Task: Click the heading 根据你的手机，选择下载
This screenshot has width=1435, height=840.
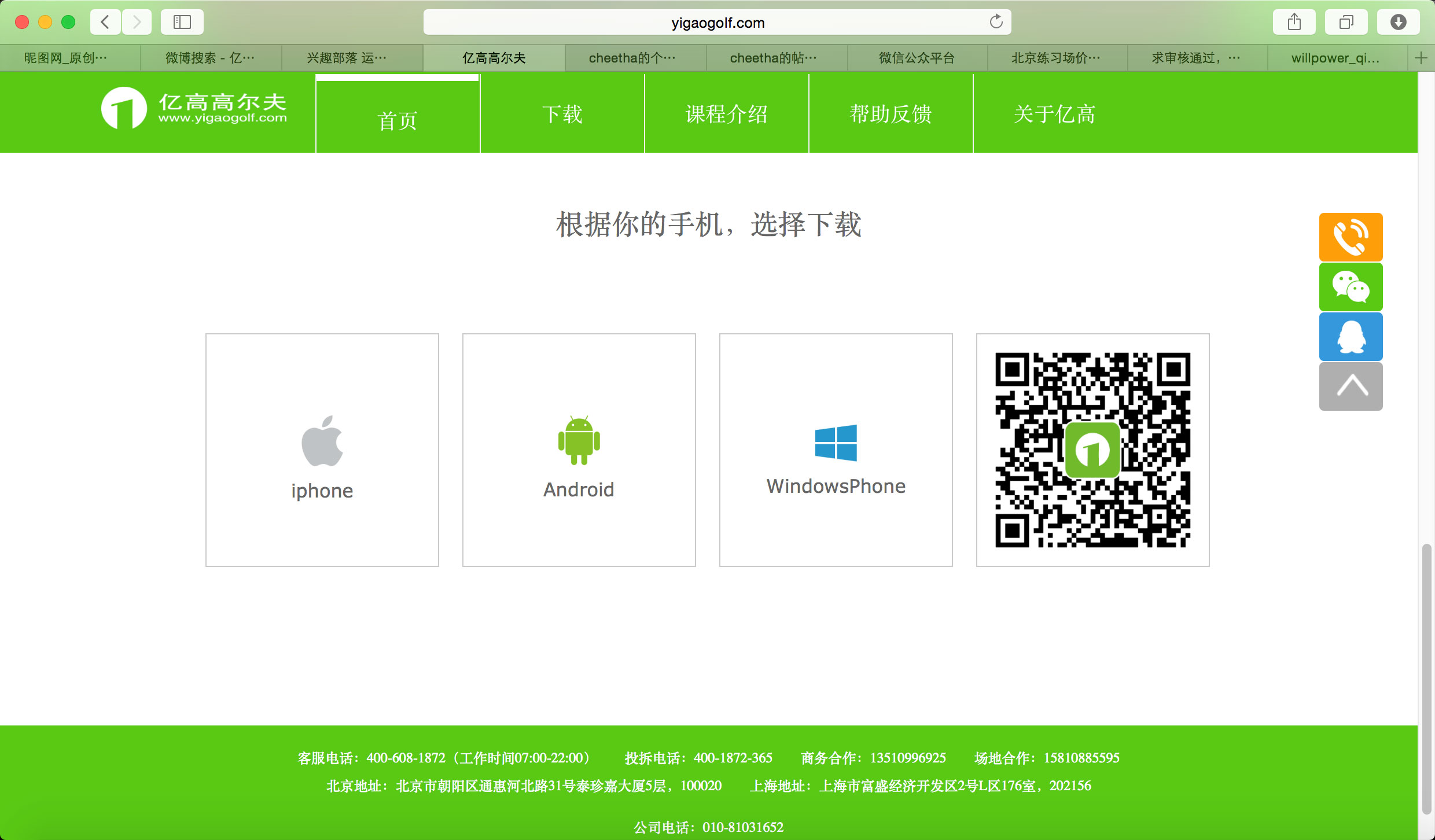Action: 709,224
